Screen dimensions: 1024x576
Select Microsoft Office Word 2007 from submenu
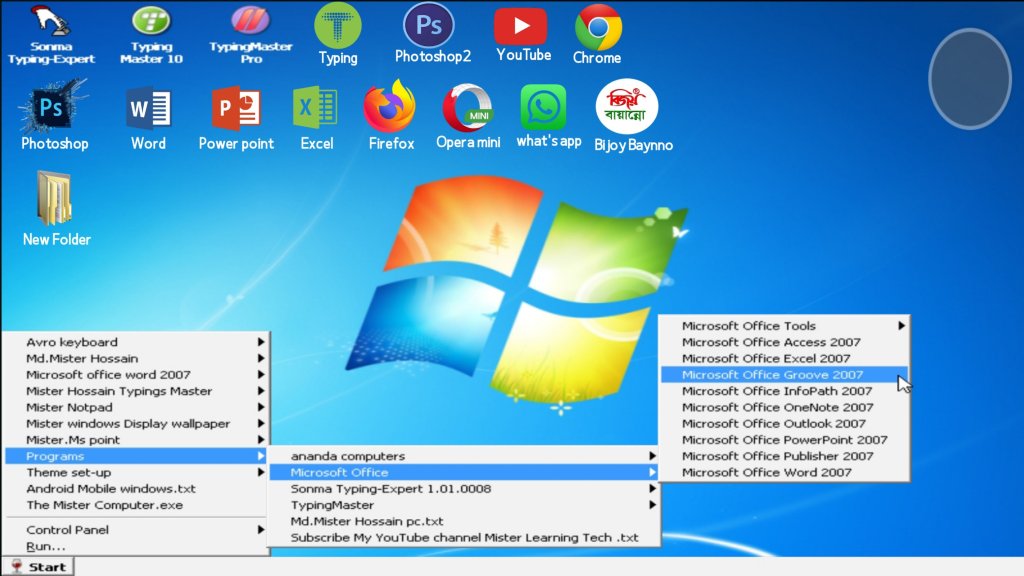point(766,472)
